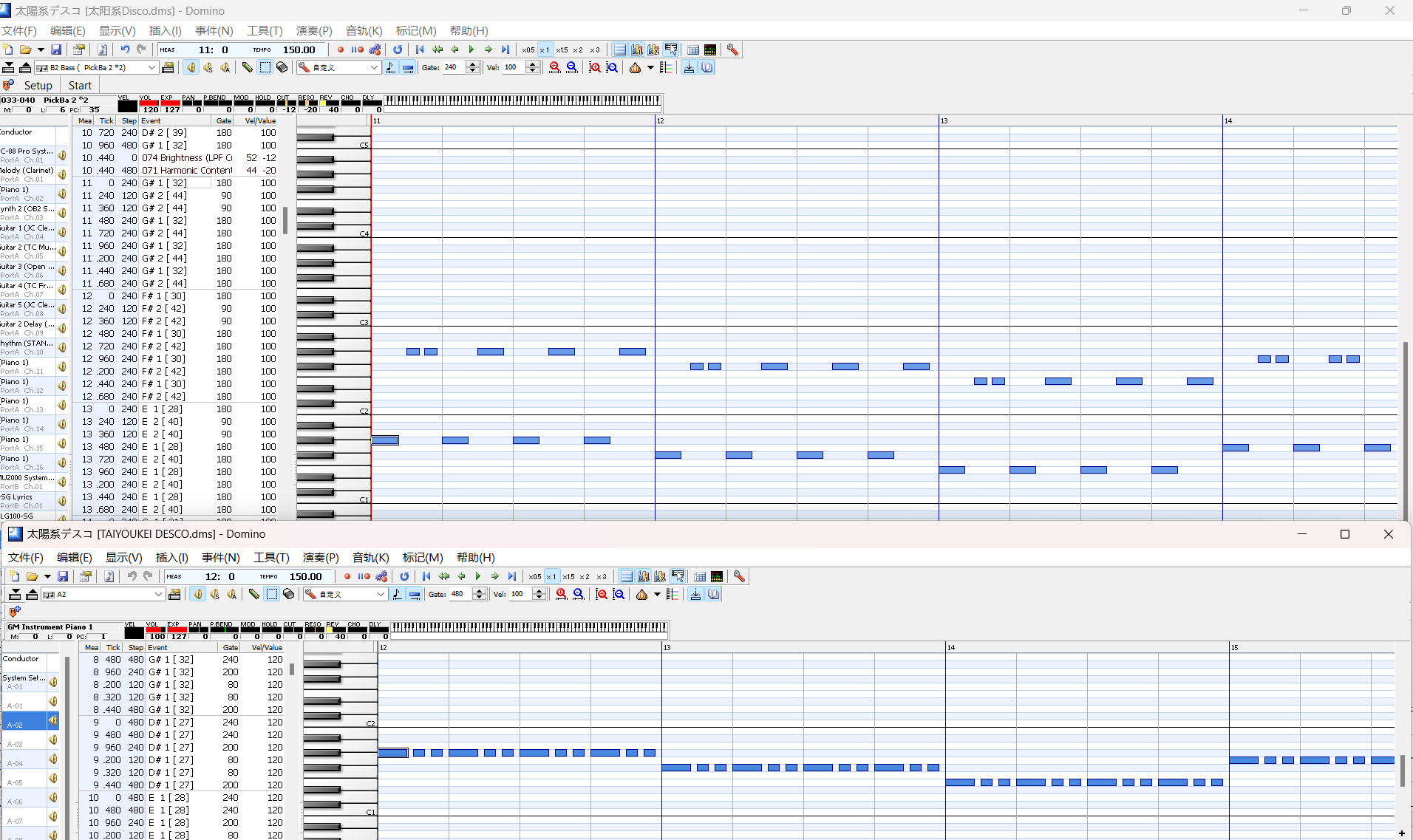Screen dimensions: 1413x840
Task: Open 事件(N) menu in top Domino window
Action: coord(214,30)
